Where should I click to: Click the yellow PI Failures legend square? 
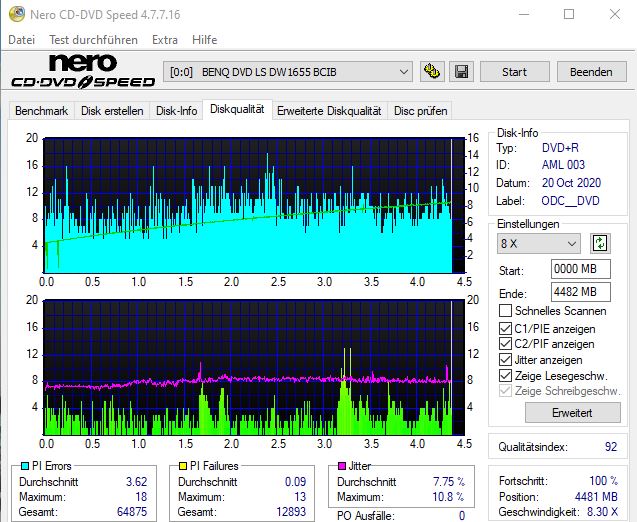pyautogui.click(x=184, y=466)
